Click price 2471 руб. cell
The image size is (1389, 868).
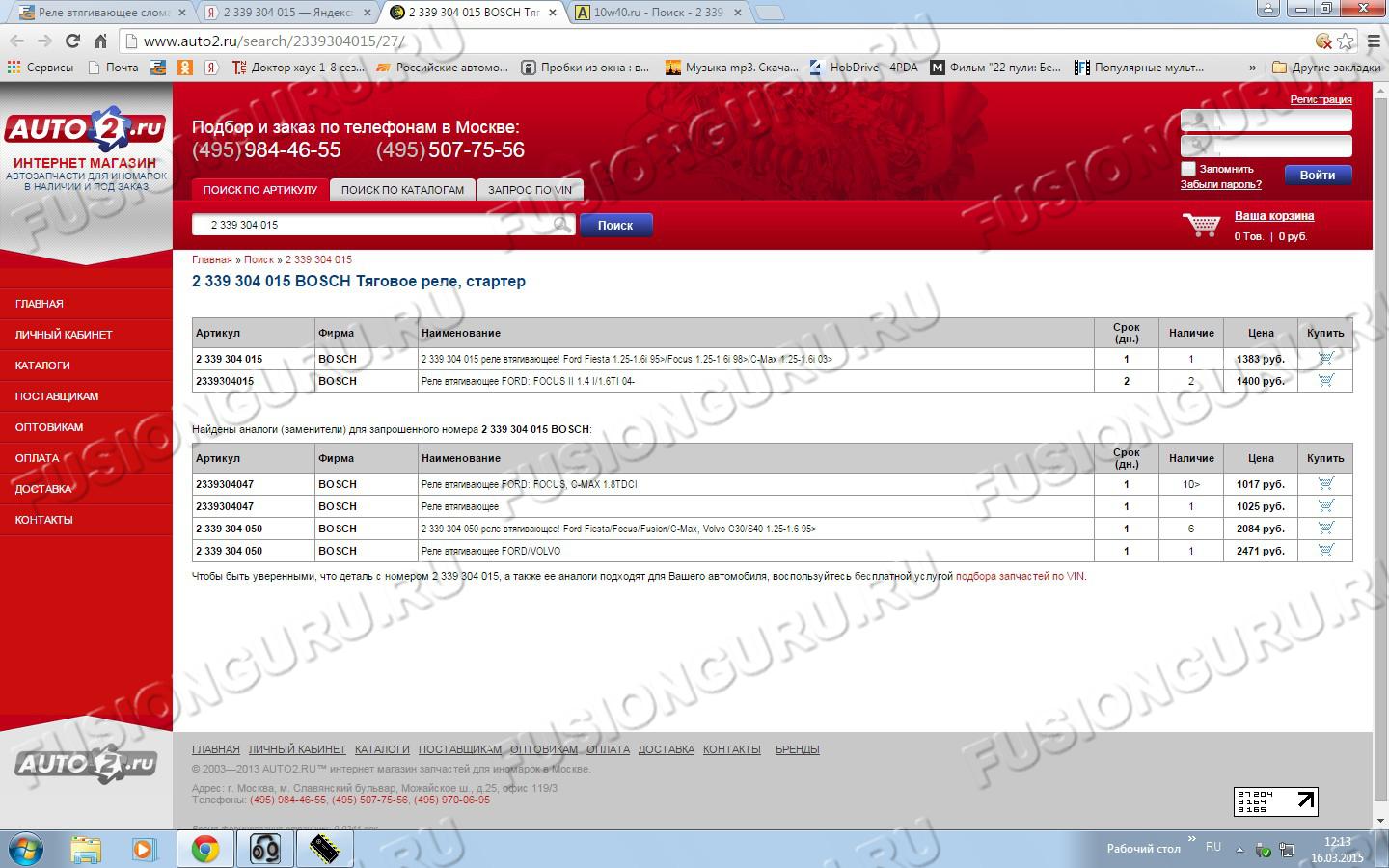coord(1260,551)
